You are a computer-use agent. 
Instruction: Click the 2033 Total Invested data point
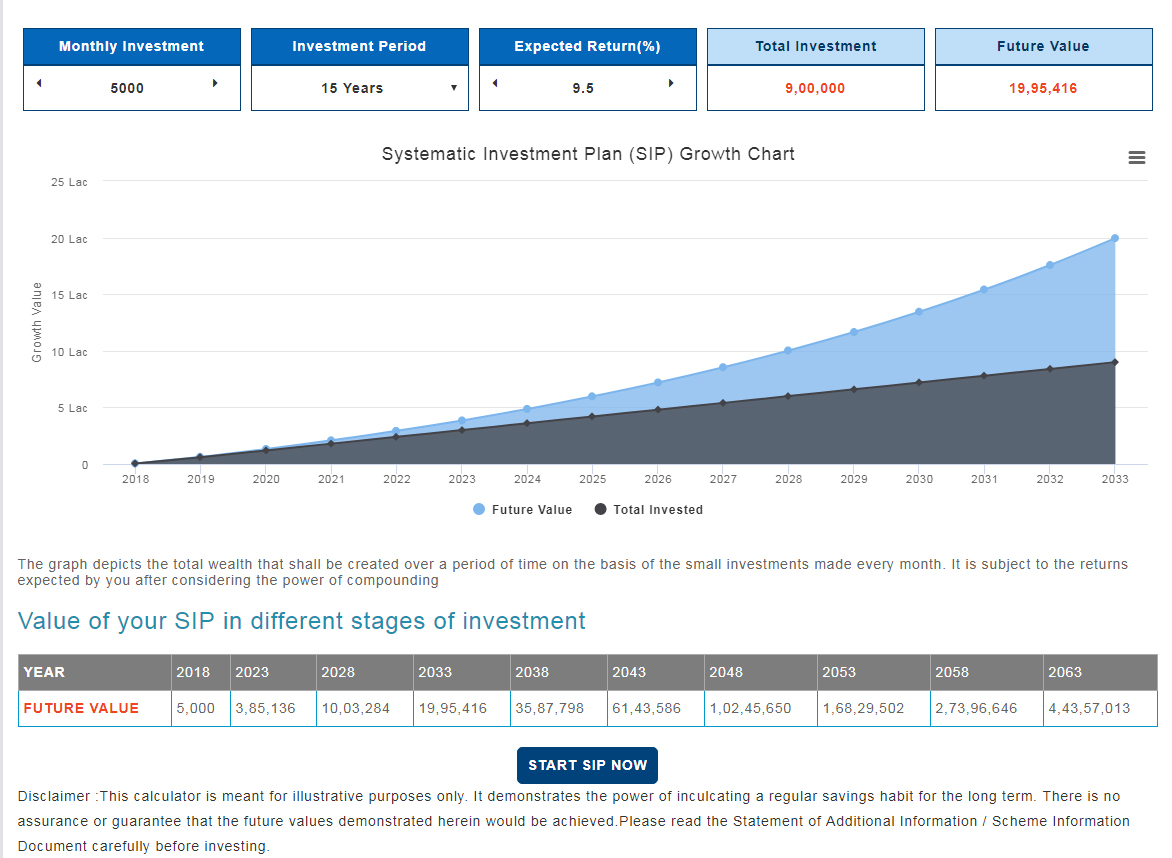pos(1114,362)
